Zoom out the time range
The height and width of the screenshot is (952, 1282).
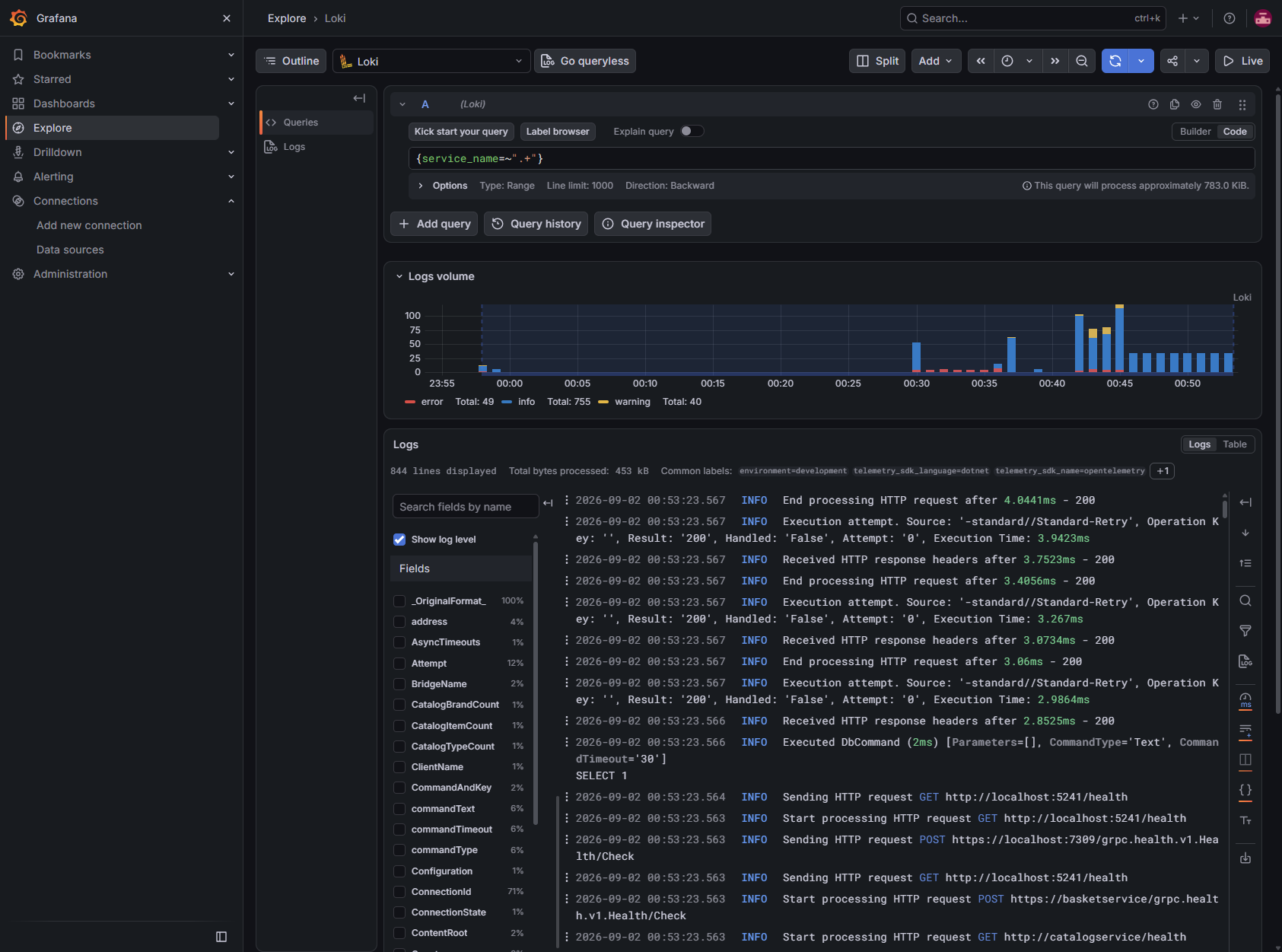coord(1082,61)
